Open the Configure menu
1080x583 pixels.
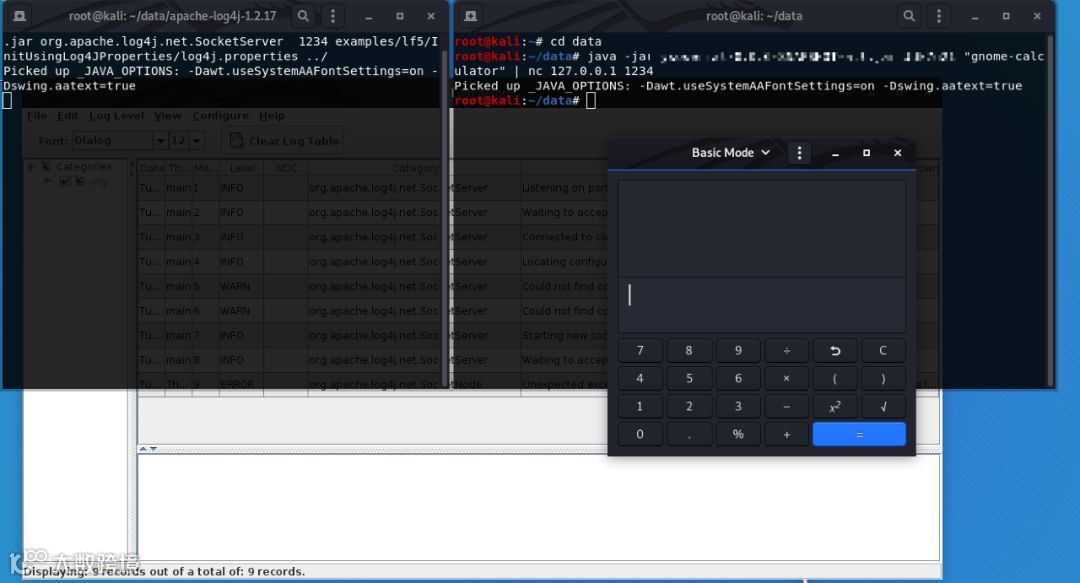coord(220,115)
